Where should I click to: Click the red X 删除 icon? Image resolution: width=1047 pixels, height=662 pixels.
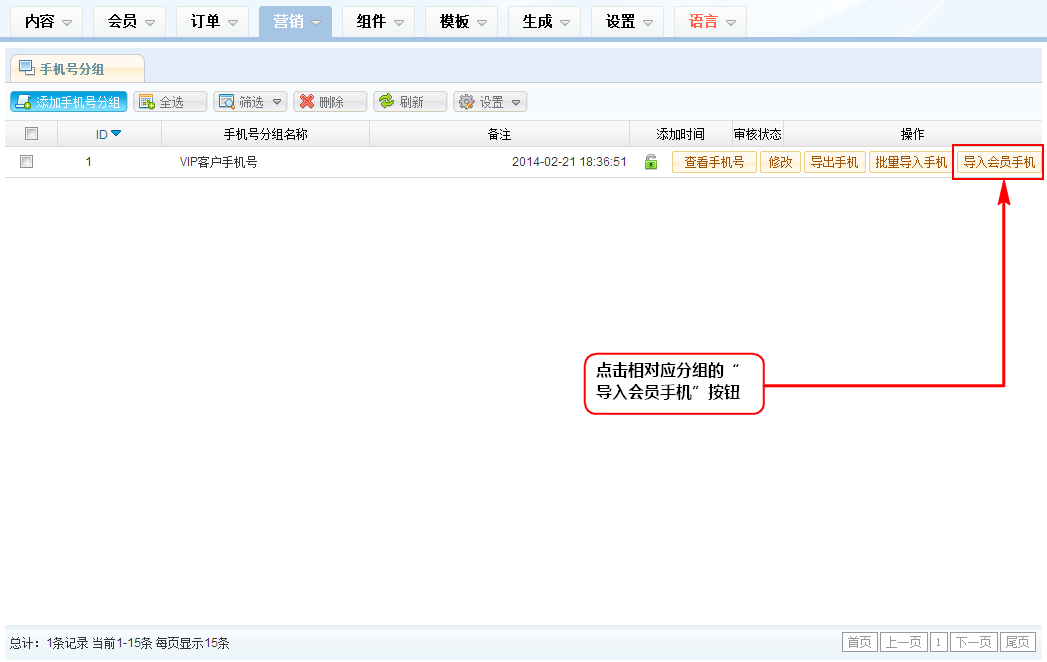tap(306, 102)
